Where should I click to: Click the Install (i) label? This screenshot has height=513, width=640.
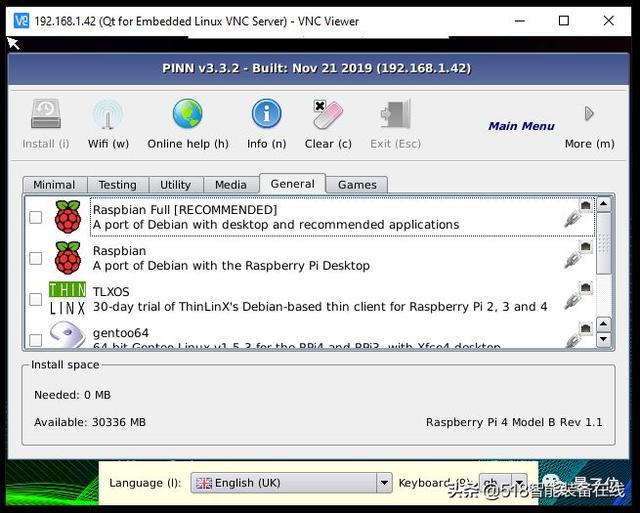[x=46, y=144]
